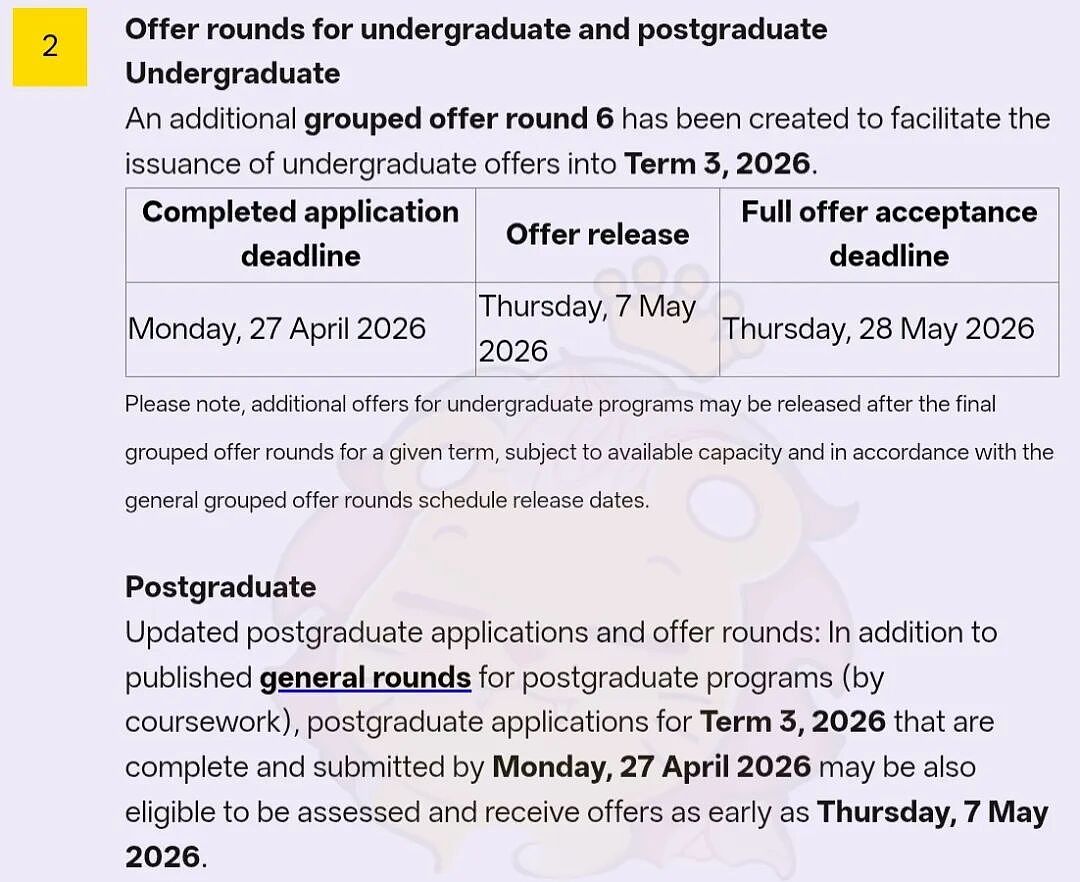
Task: Click the bold grouped offer round 6 text
Action: [459, 119]
